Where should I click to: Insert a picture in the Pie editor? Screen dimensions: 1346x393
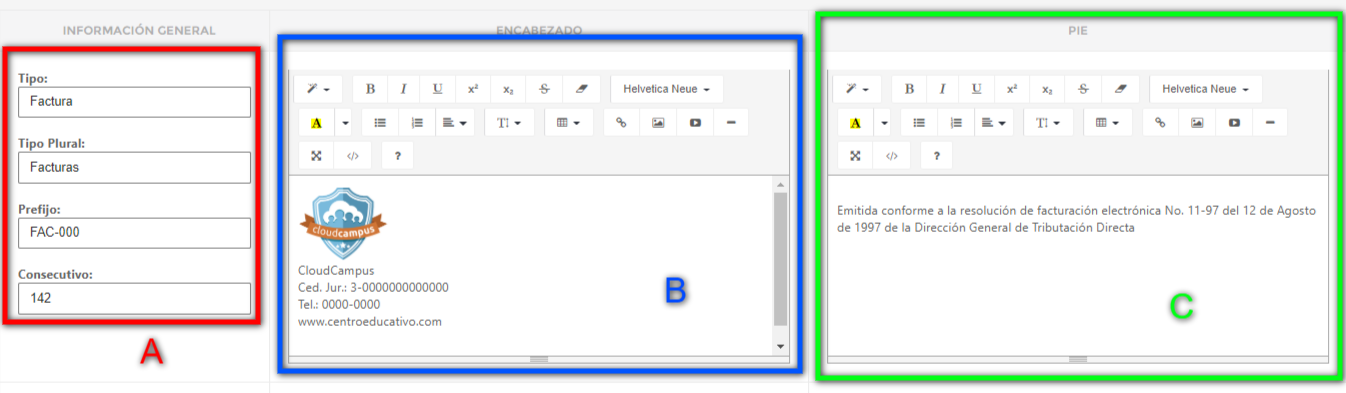coord(1197,122)
